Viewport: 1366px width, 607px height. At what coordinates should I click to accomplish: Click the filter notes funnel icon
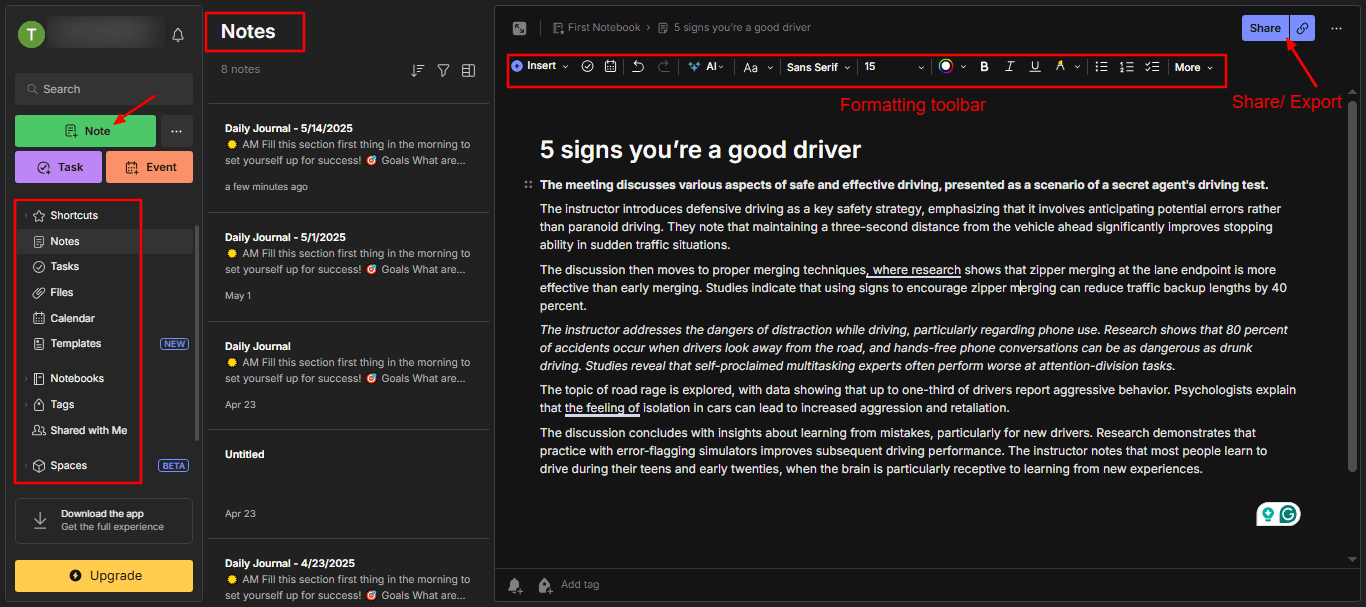(x=443, y=70)
